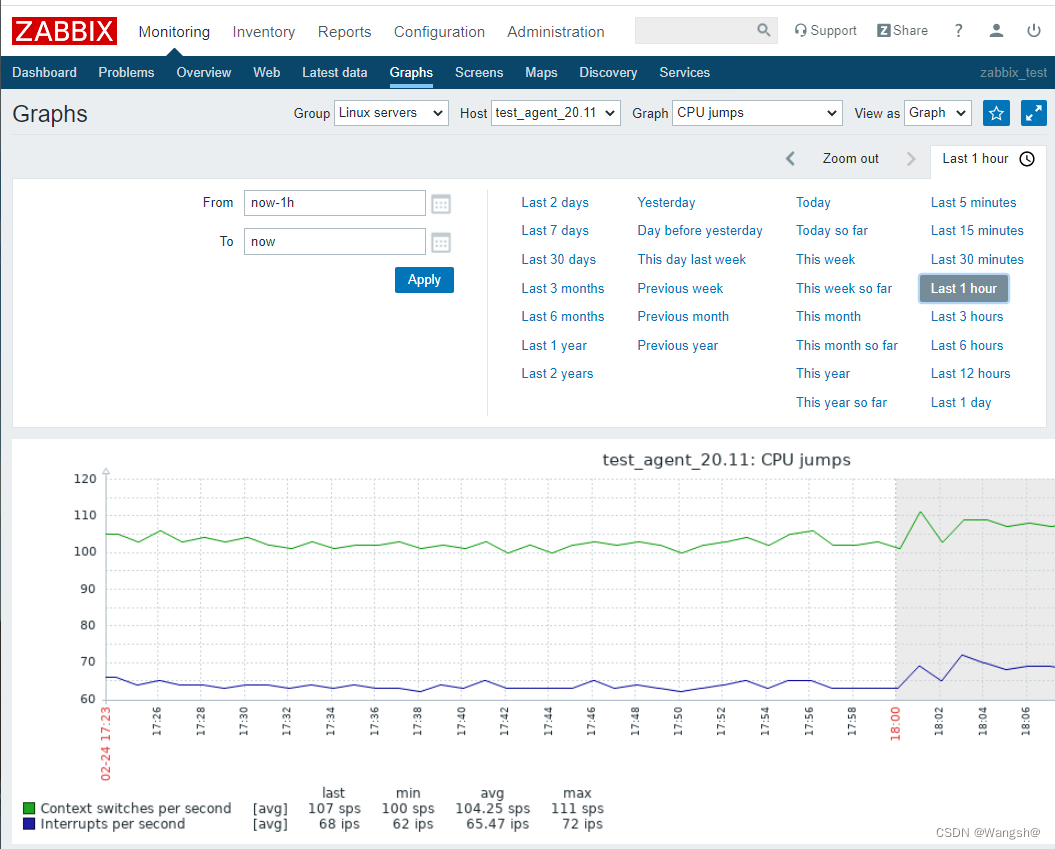Shift time range back with left arrow
The height and width of the screenshot is (849, 1055).
791,159
